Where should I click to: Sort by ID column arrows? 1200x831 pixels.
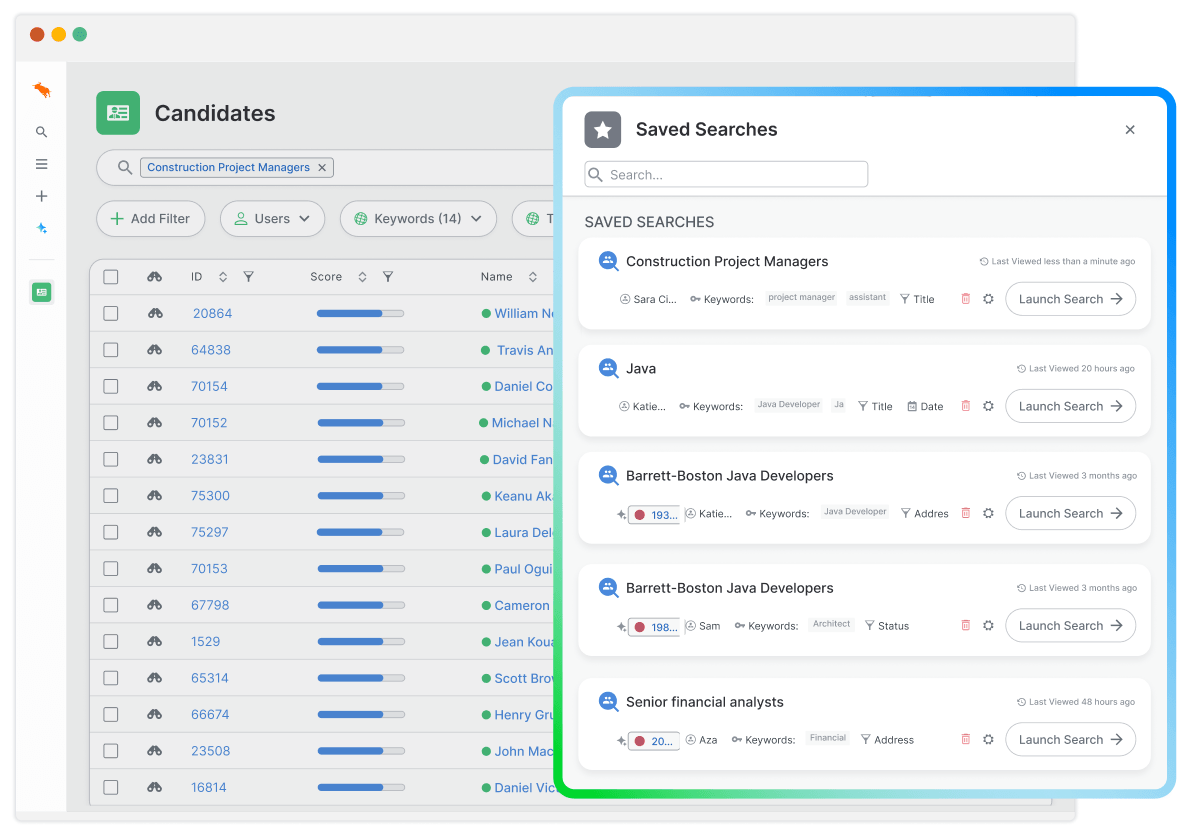click(223, 277)
